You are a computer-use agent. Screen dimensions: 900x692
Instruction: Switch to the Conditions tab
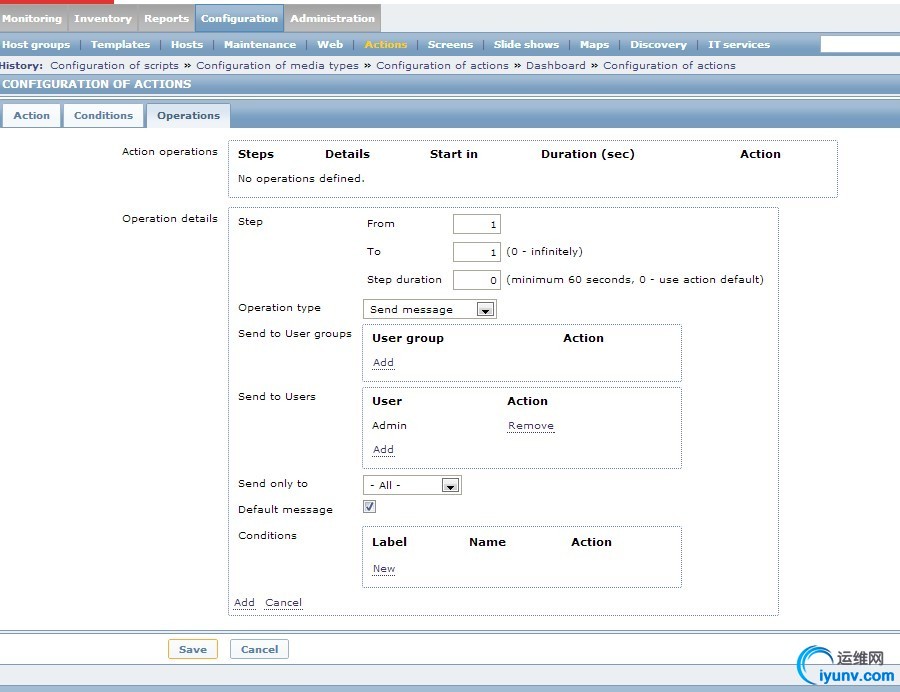coord(103,116)
